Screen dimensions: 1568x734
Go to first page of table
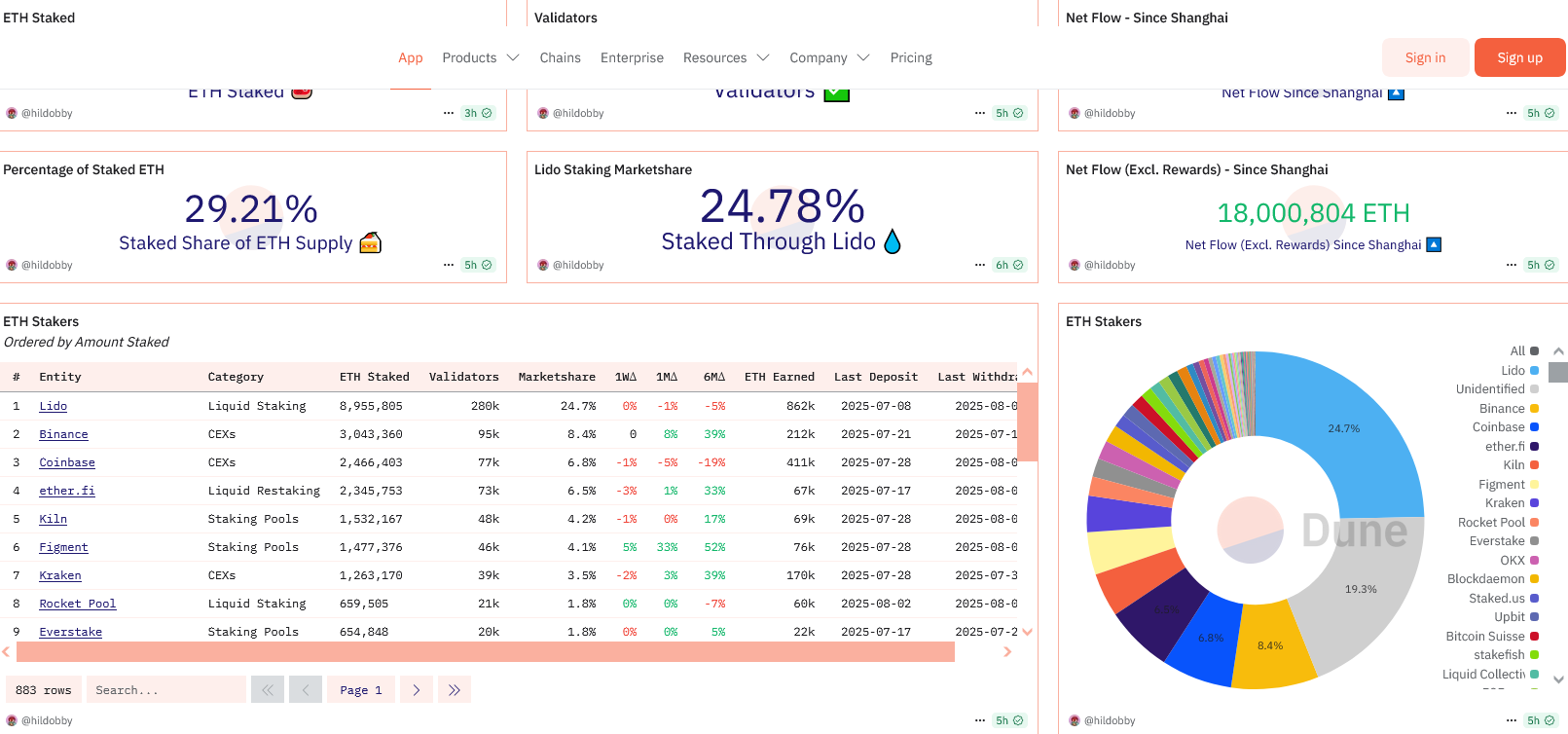point(268,689)
